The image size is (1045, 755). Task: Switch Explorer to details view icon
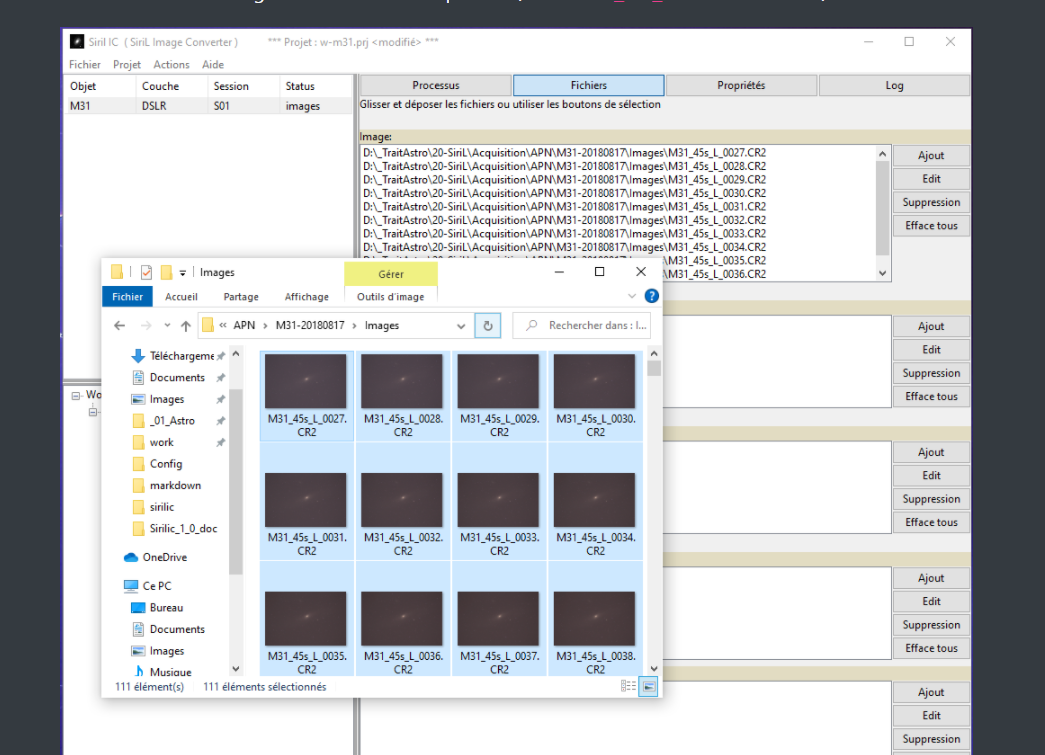(x=628, y=686)
